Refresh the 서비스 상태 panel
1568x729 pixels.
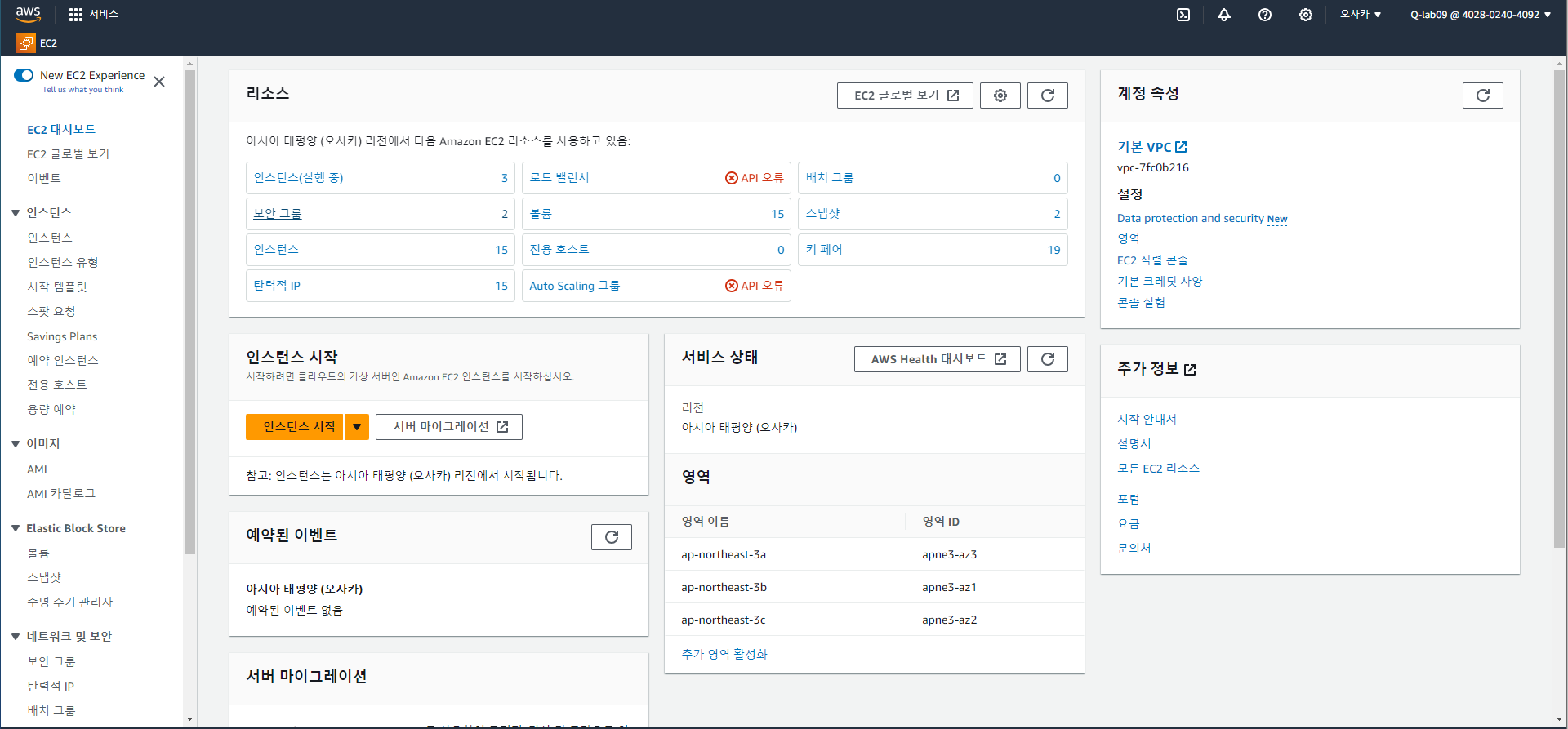pyautogui.click(x=1047, y=359)
